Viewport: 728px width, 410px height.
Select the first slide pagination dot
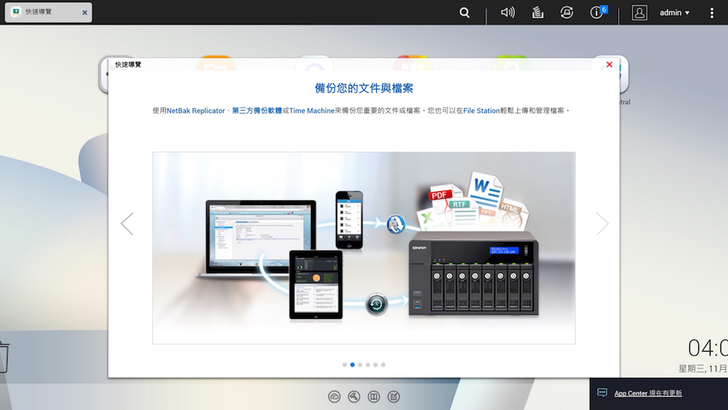[344, 365]
